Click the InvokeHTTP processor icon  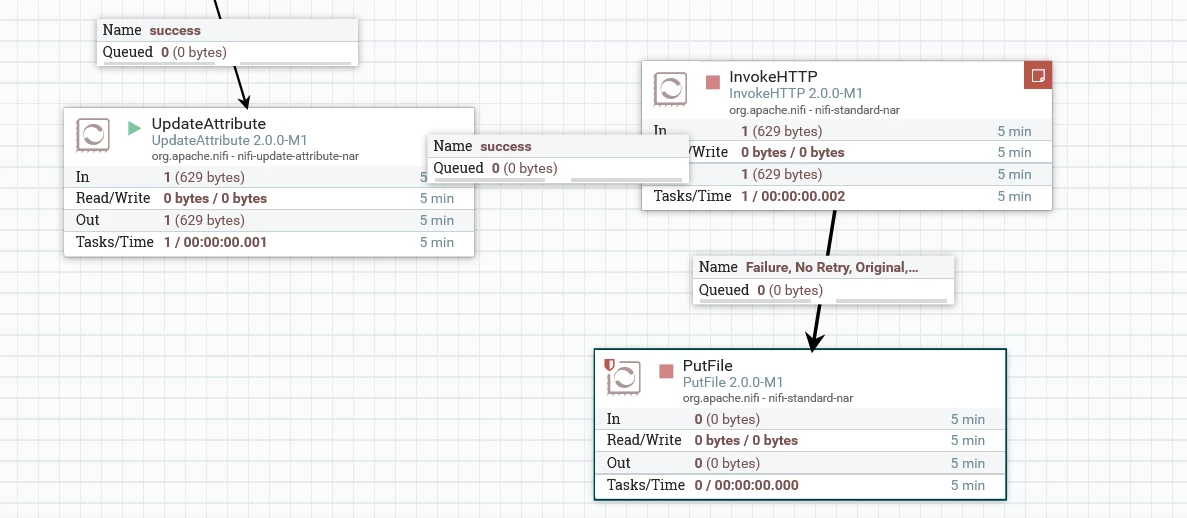[670, 89]
